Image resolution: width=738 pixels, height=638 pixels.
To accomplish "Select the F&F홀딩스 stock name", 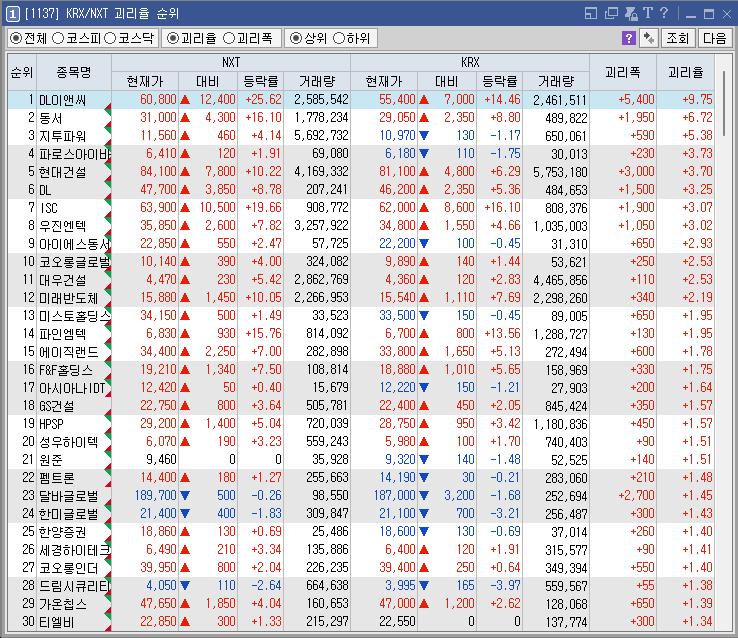I will click(66, 370).
